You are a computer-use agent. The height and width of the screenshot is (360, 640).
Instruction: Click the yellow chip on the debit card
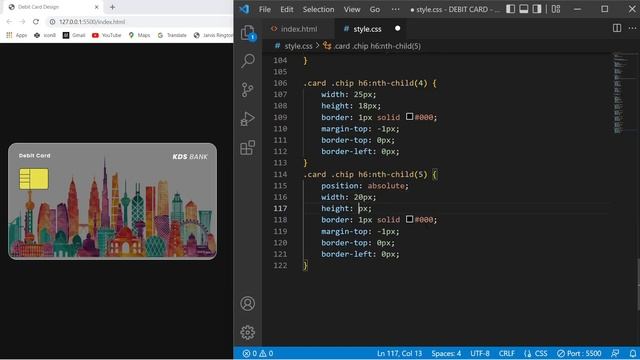pyautogui.click(x=34, y=179)
